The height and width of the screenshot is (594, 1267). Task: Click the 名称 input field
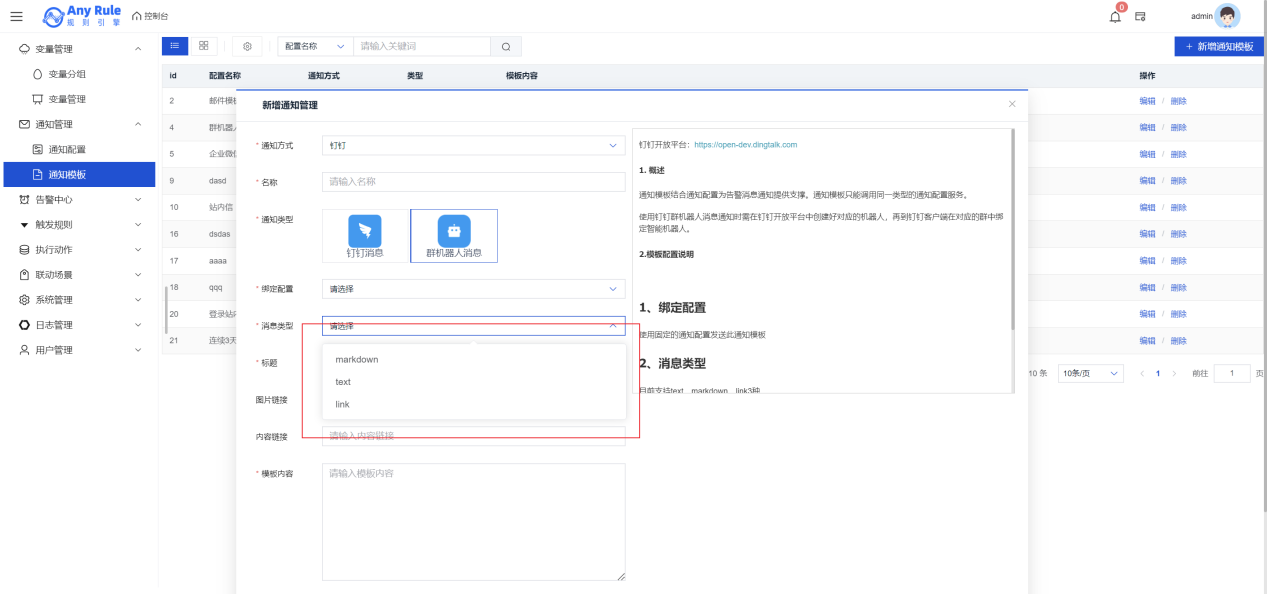473,182
